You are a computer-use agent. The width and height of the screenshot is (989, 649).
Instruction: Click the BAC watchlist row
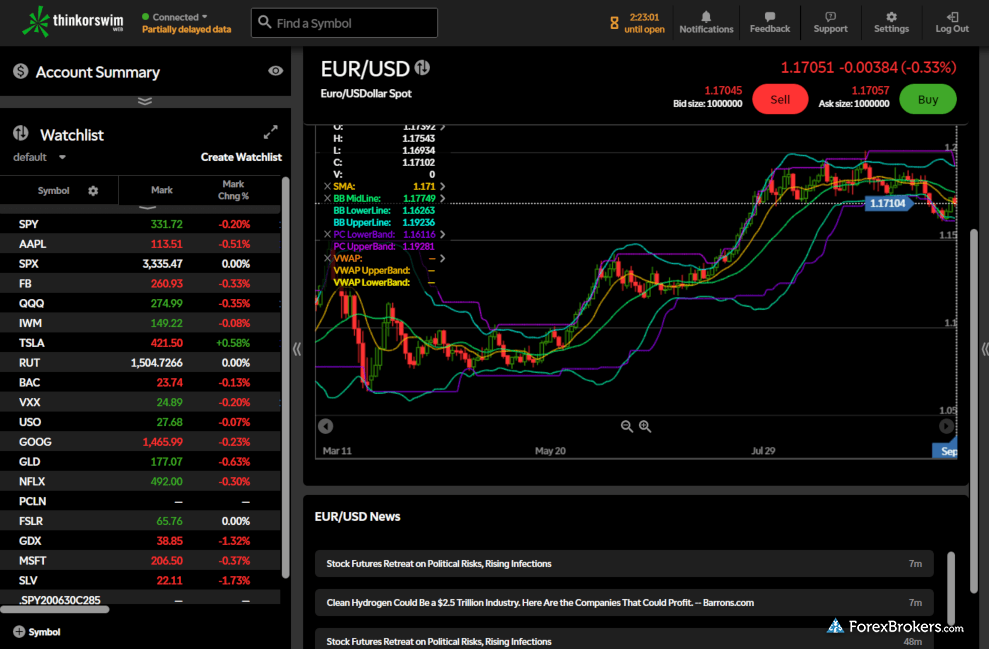pos(141,382)
